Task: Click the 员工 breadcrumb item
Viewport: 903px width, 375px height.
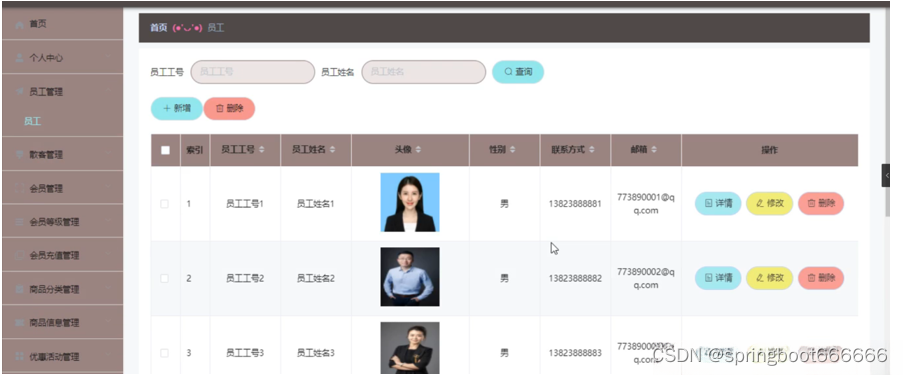Action: (215, 28)
